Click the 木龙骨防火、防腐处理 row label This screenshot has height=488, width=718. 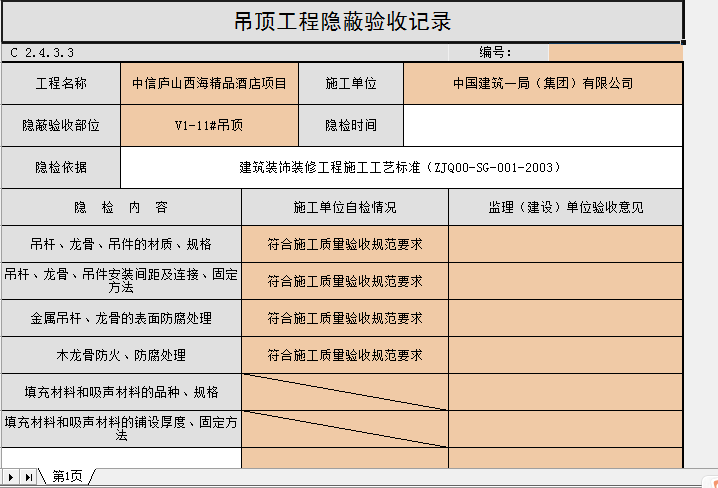click(121, 355)
